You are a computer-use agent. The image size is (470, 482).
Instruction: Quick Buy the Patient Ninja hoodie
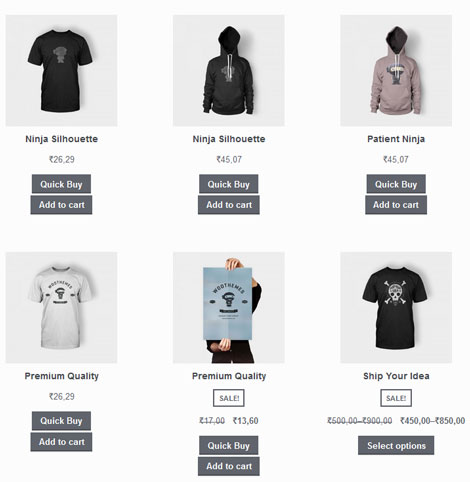396,184
